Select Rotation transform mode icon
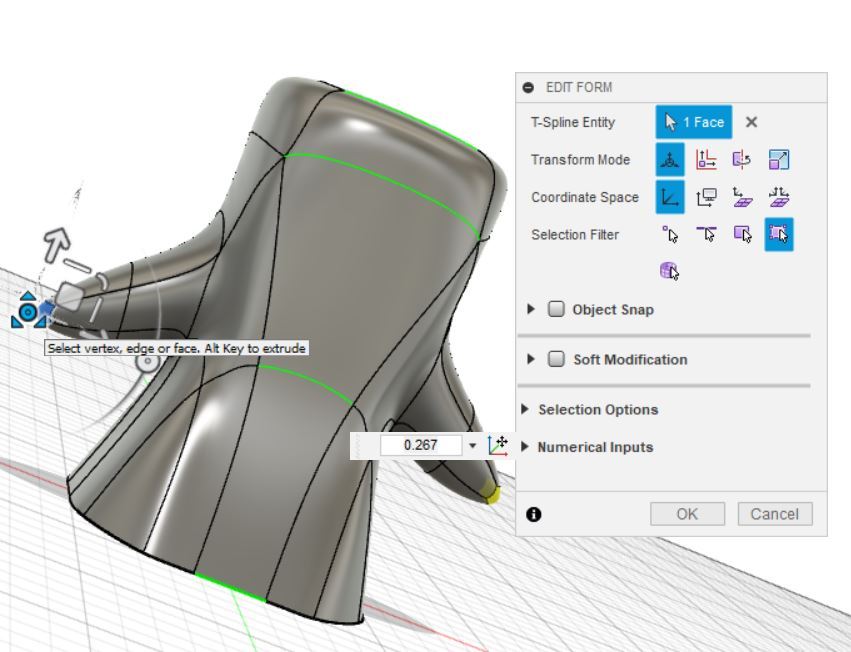Image resolution: width=851 pixels, height=652 pixels. click(x=742, y=160)
